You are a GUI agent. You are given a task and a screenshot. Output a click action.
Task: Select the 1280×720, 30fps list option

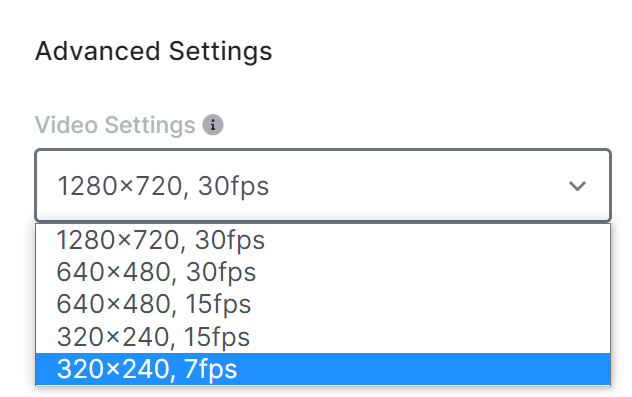[323, 240]
